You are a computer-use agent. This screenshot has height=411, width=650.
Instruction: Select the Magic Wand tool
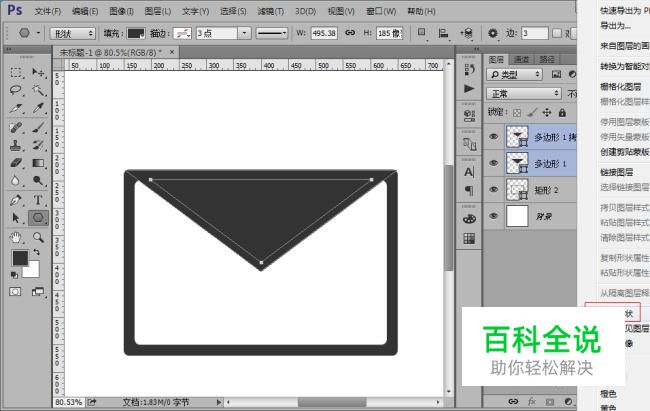coord(38,90)
